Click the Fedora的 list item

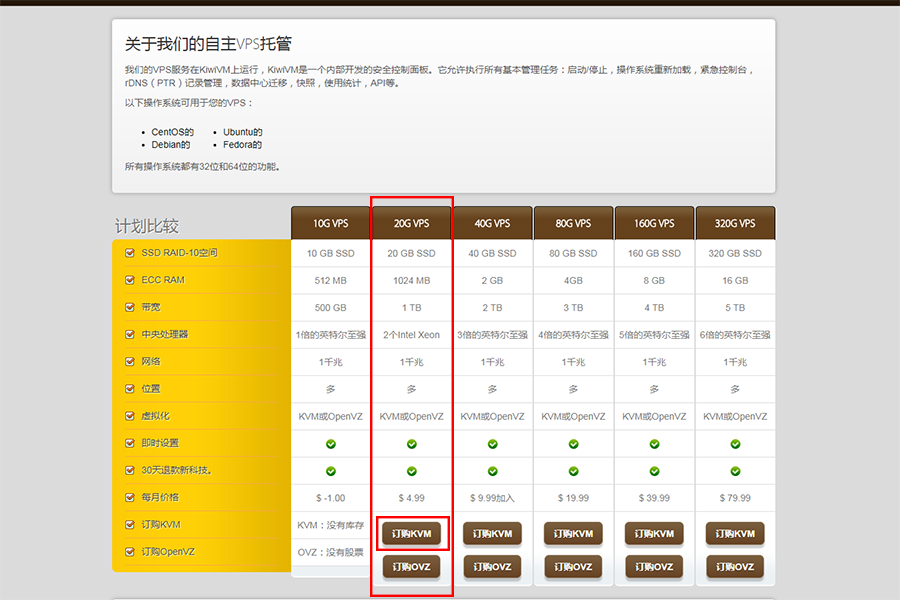point(243,145)
